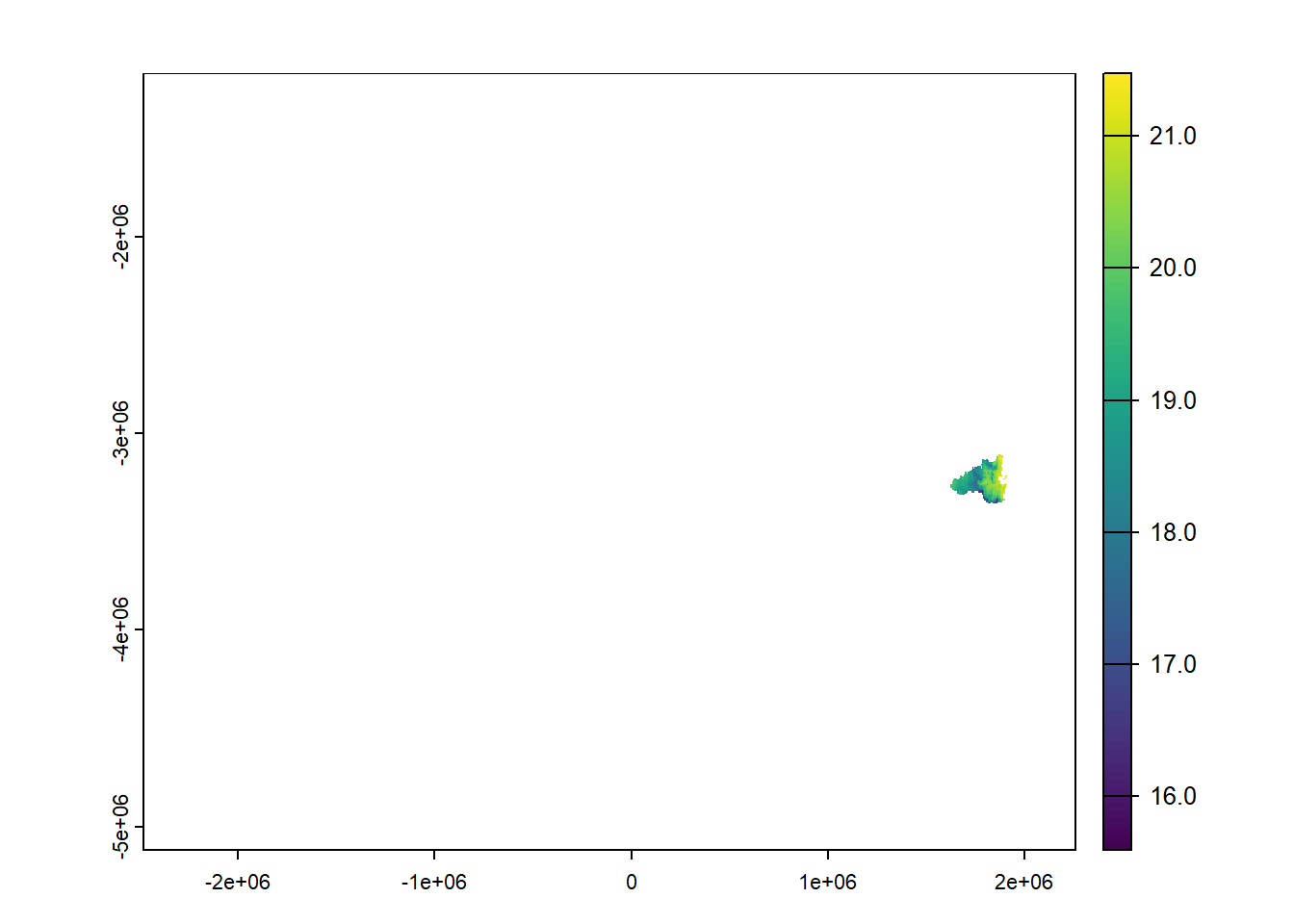
Task: Click the x-axis label -2e+06
Action: coord(238,882)
